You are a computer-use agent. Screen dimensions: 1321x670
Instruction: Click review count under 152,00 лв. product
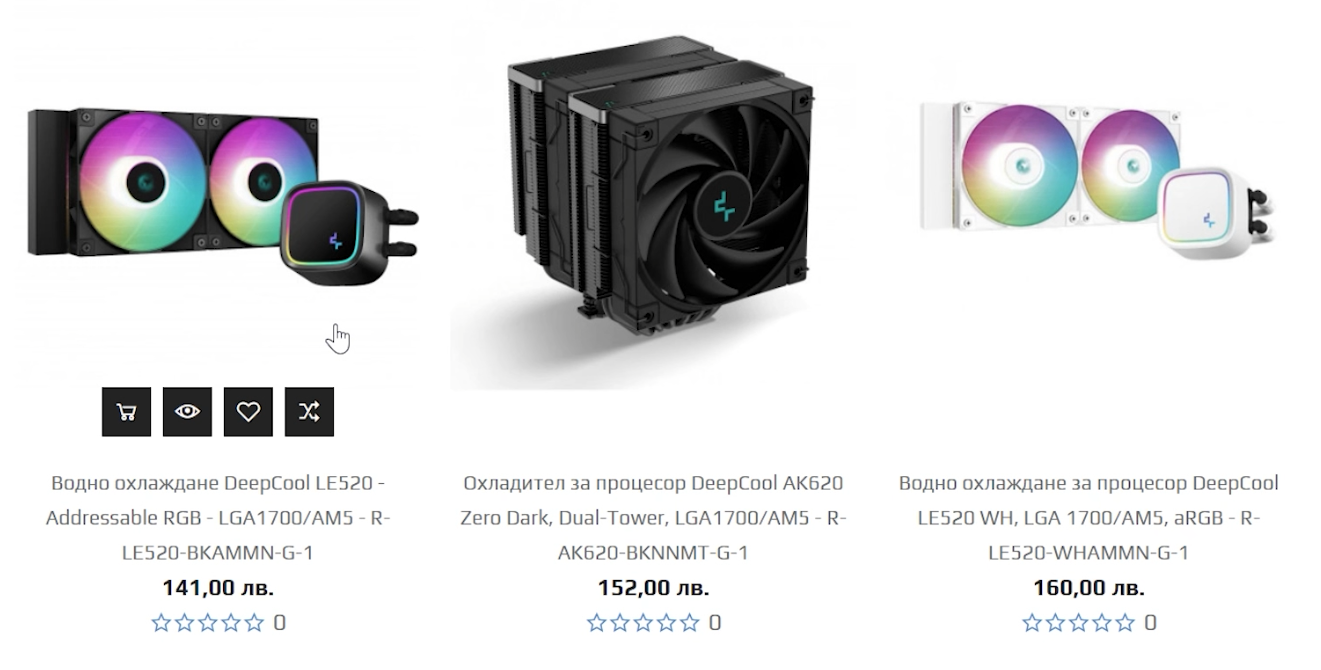[x=715, y=623]
